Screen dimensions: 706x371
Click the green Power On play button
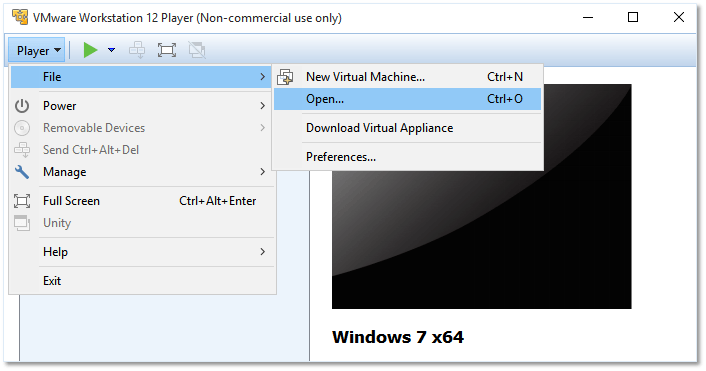pos(91,50)
